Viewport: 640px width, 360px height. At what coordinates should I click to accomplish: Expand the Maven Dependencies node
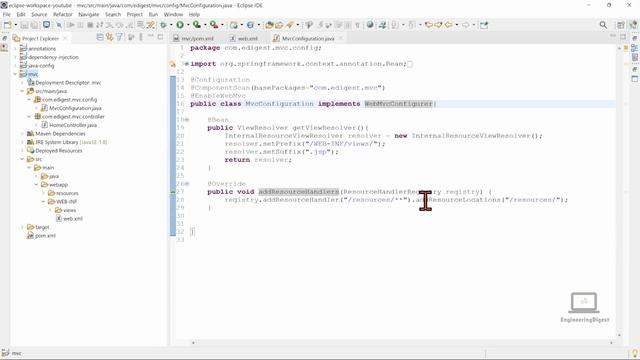(x=22, y=133)
